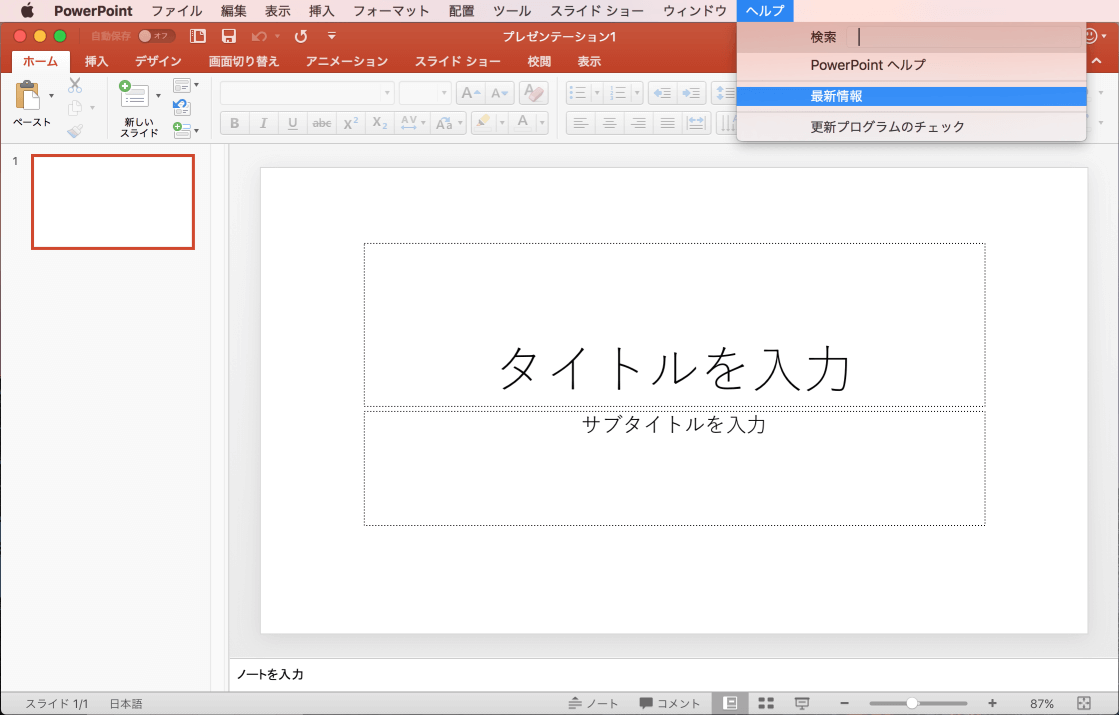Click the redo/repeat arrow icon
This screenshot has width=1119, height=715.
(301, 36)
